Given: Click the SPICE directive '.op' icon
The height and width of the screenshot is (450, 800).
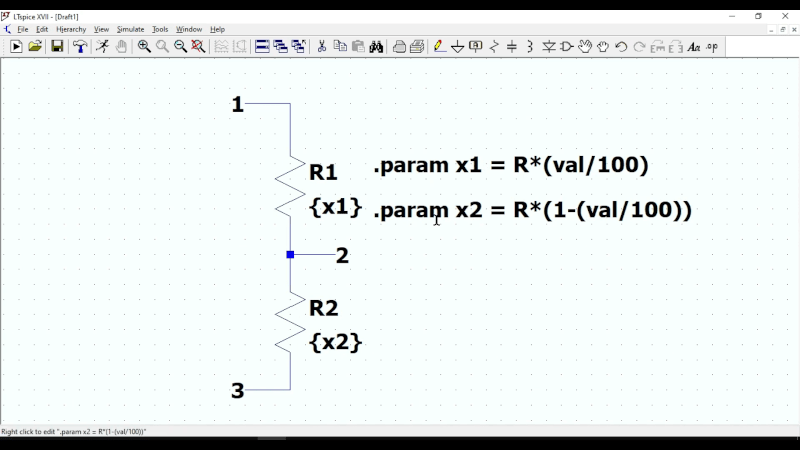Looking at the screenshot, I should tap(712, 47).
